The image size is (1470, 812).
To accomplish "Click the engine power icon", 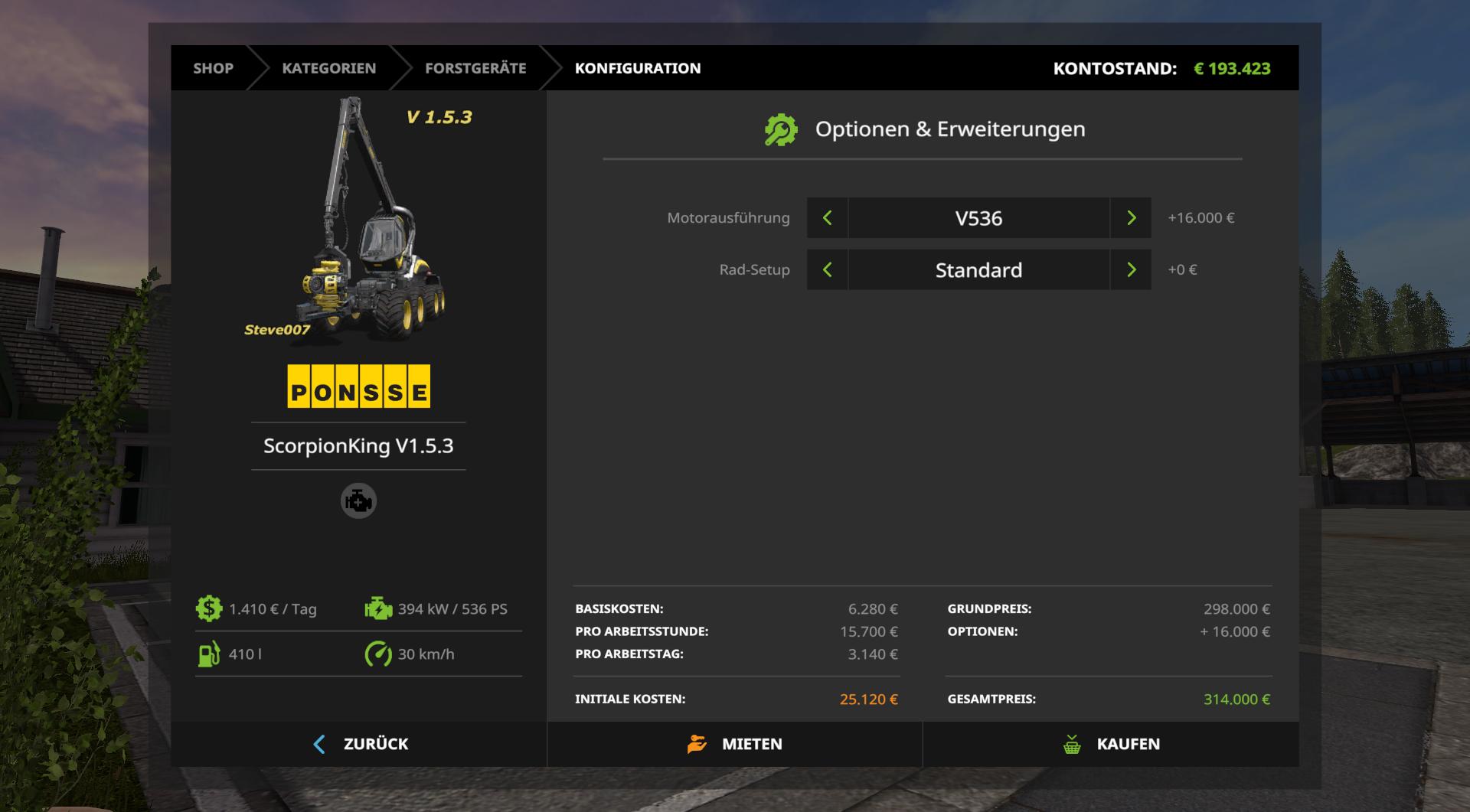I will click(378, 609).
